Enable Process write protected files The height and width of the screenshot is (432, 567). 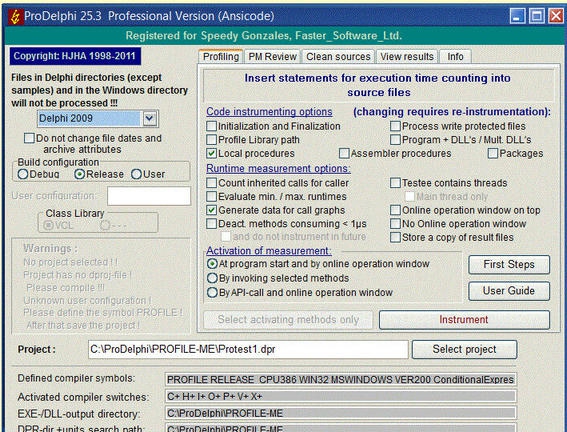point(395,126)
